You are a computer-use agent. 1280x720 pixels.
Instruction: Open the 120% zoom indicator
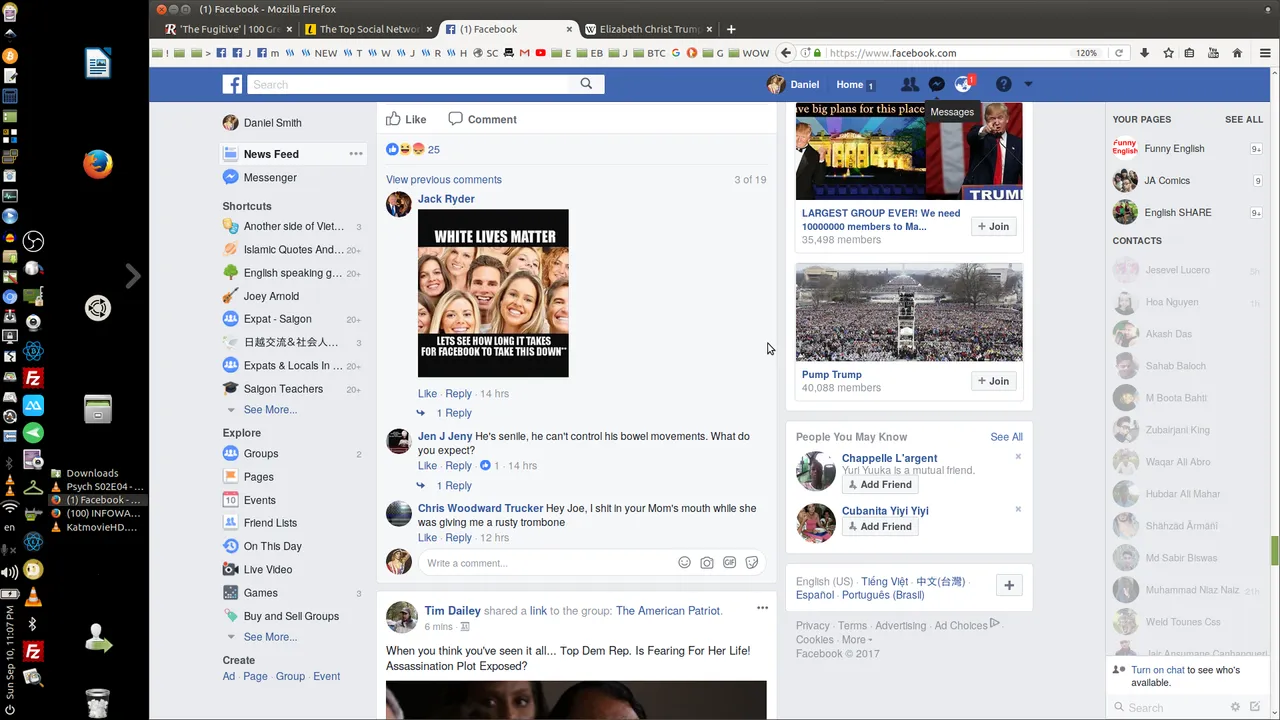(1086, 53)
